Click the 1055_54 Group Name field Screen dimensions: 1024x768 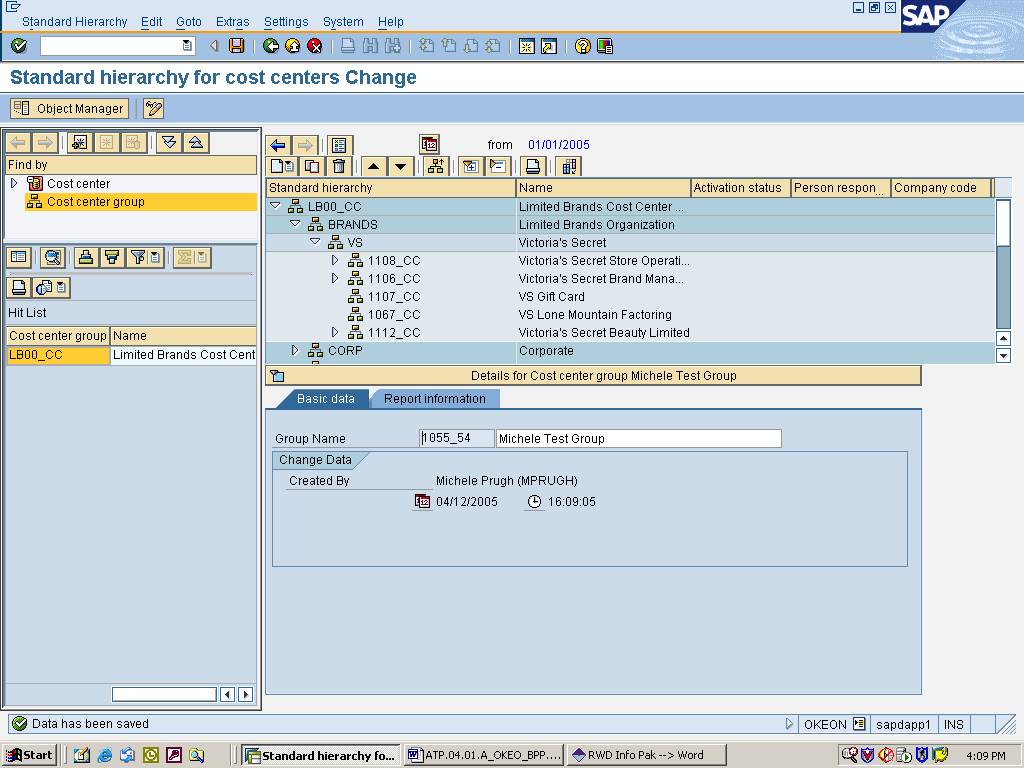456,438
